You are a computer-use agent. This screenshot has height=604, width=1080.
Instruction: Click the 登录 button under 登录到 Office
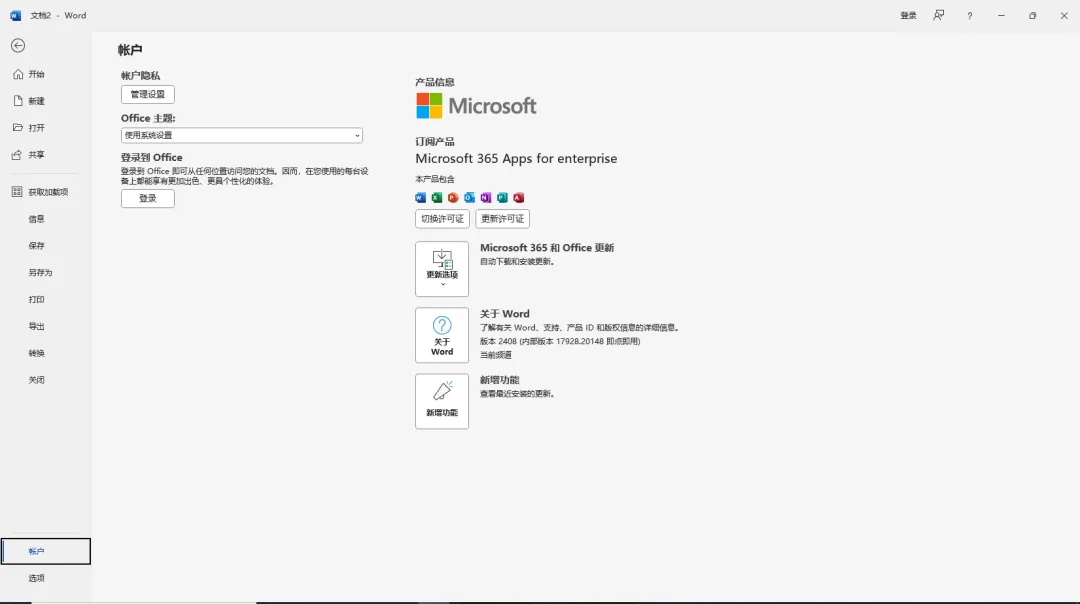[147, 198]
